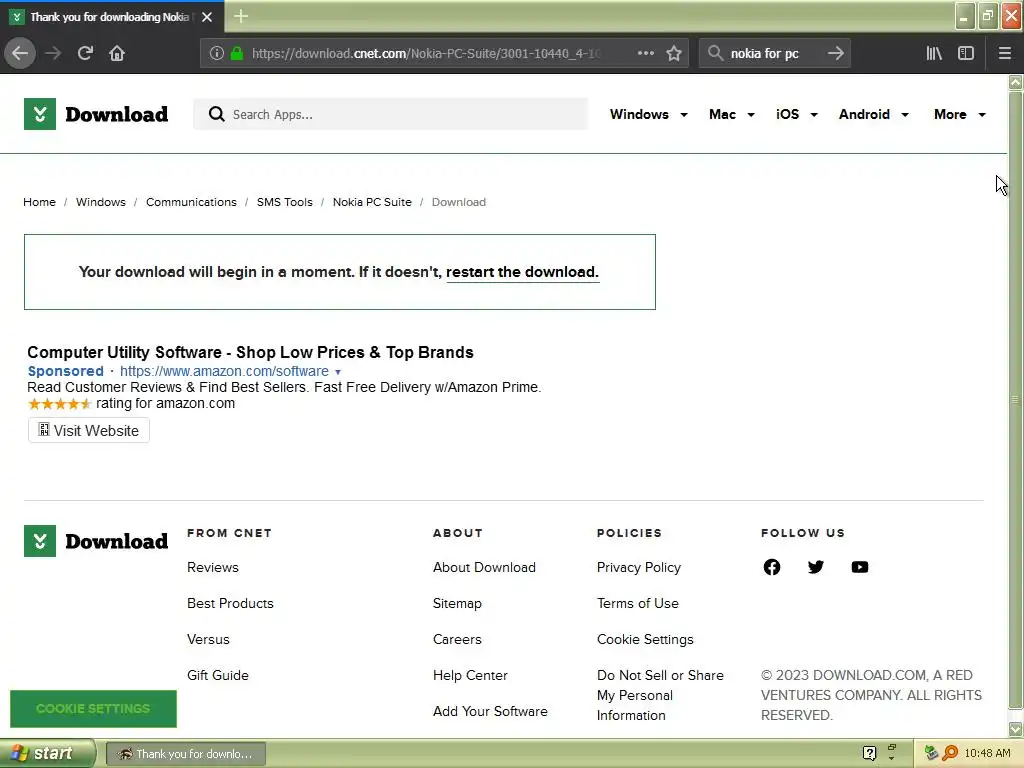
Task: Go to Home breadcrumb
Action: [39, 202]
